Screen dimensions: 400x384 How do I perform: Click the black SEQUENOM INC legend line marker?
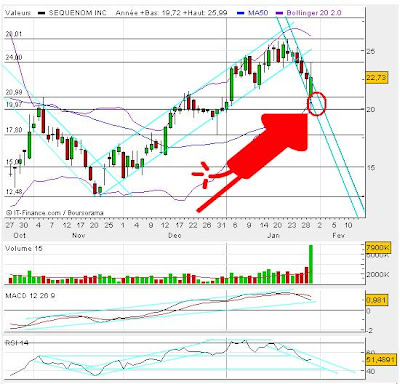coord(42,13)
